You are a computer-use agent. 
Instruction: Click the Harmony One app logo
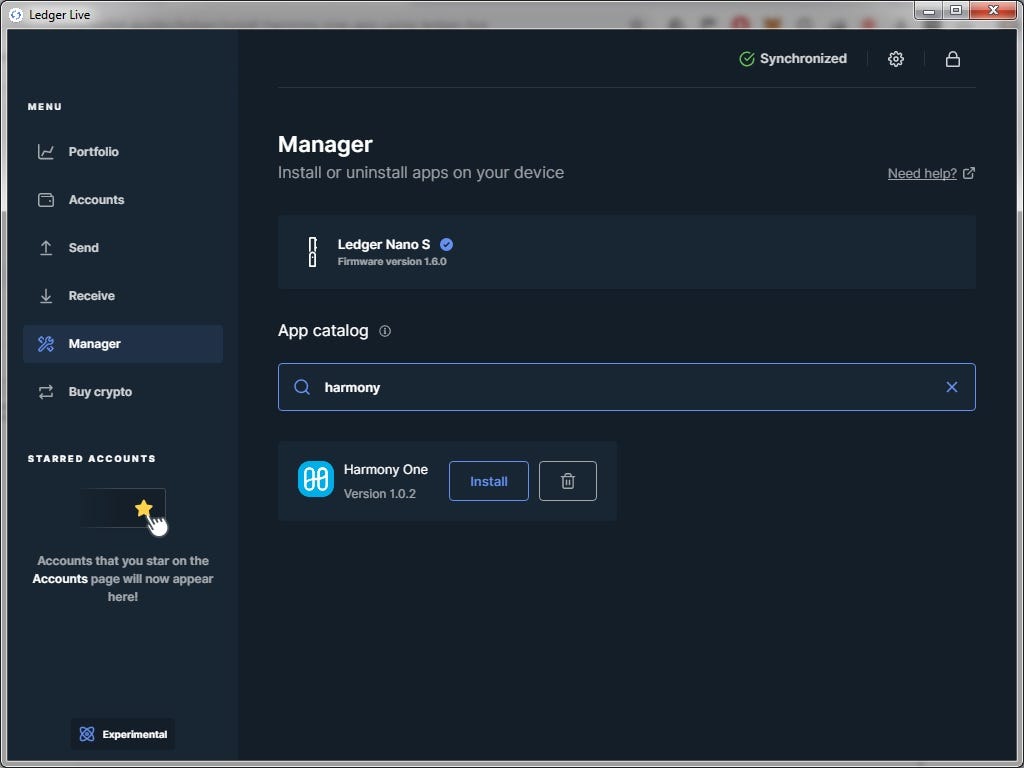315,479
